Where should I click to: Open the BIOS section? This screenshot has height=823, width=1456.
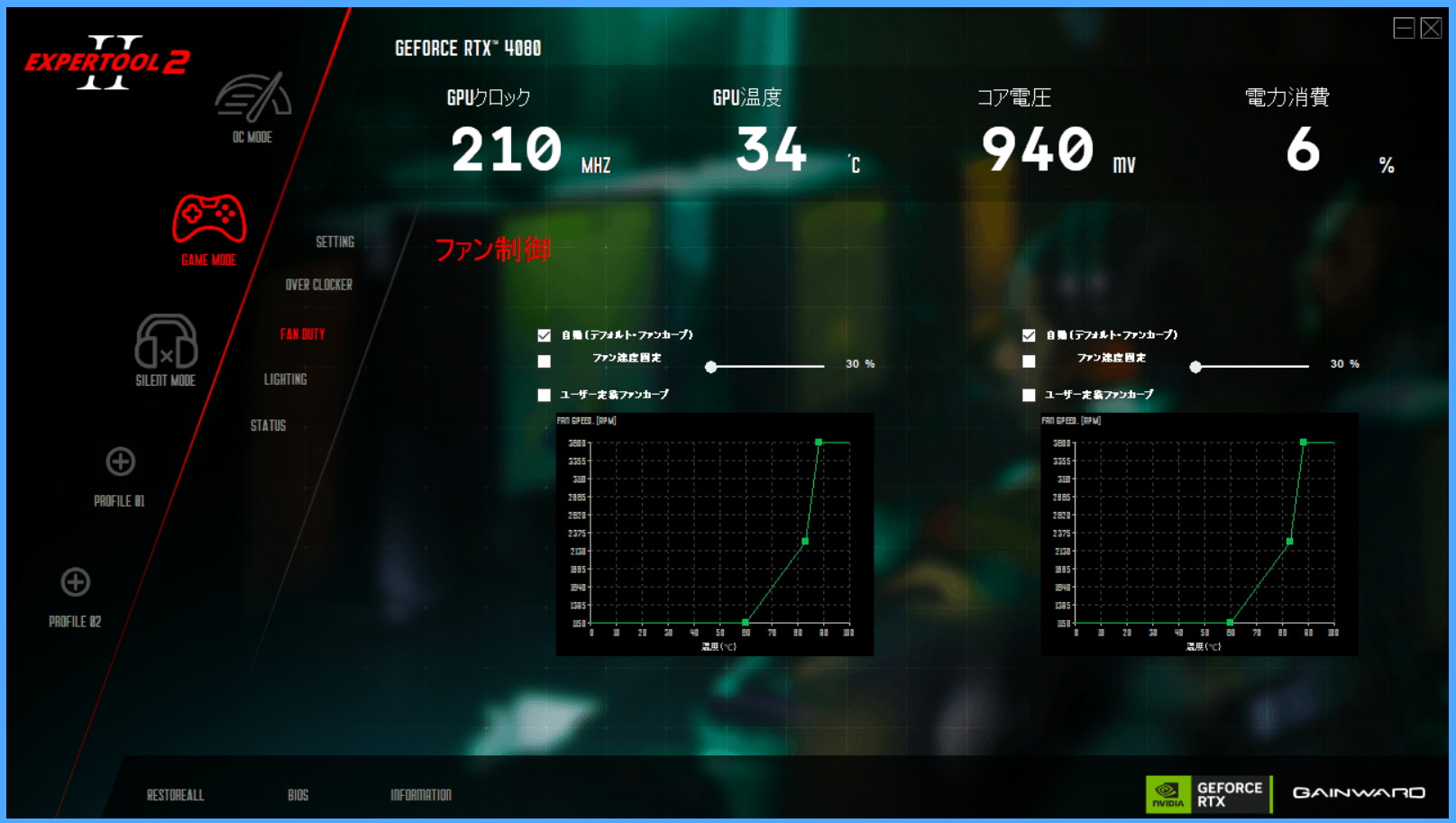click(298, 795)
